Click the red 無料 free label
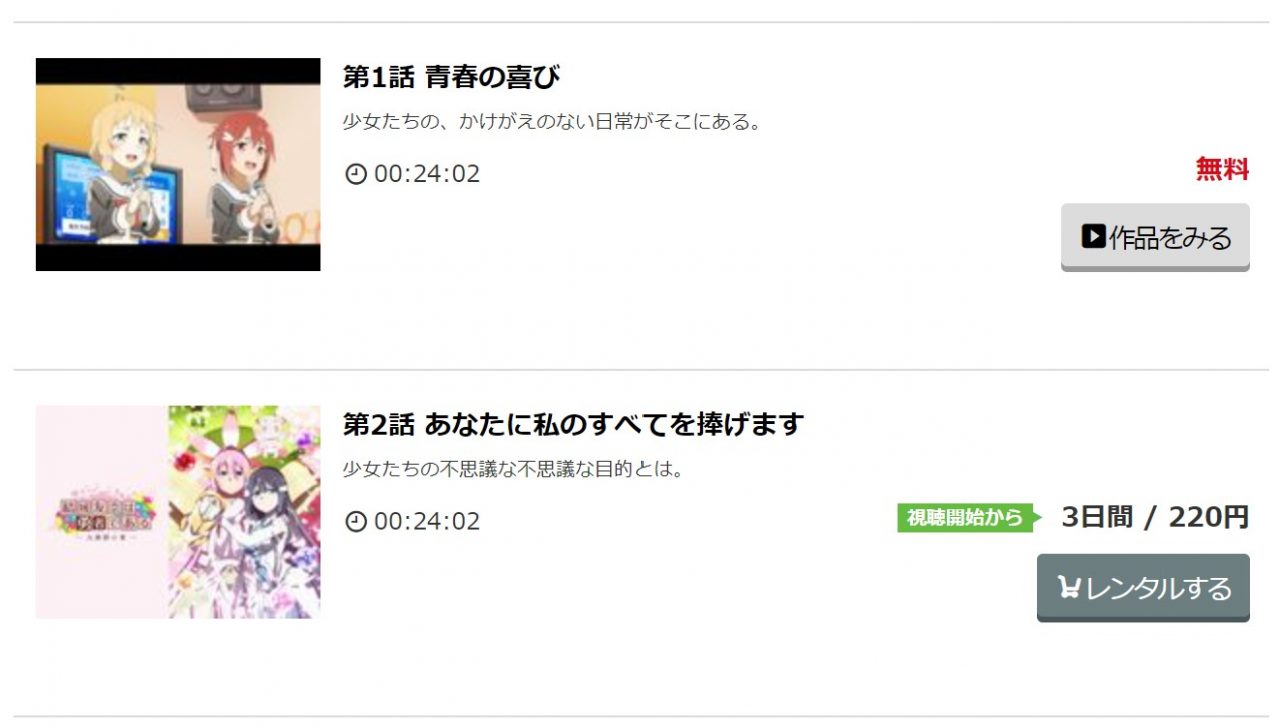 tap(1222, 170)
